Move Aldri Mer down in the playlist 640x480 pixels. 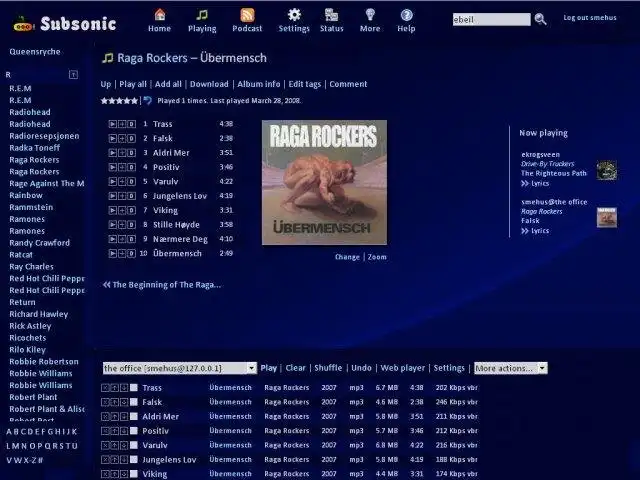point(124,416)
